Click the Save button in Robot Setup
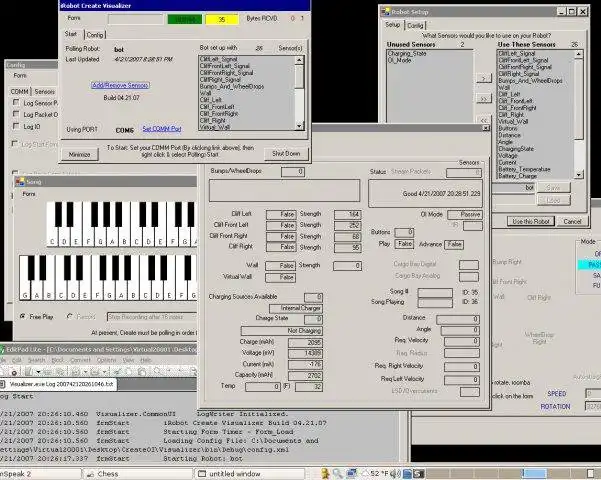The width and height of the screenshot is (601, 480). [x=553, y=187]
